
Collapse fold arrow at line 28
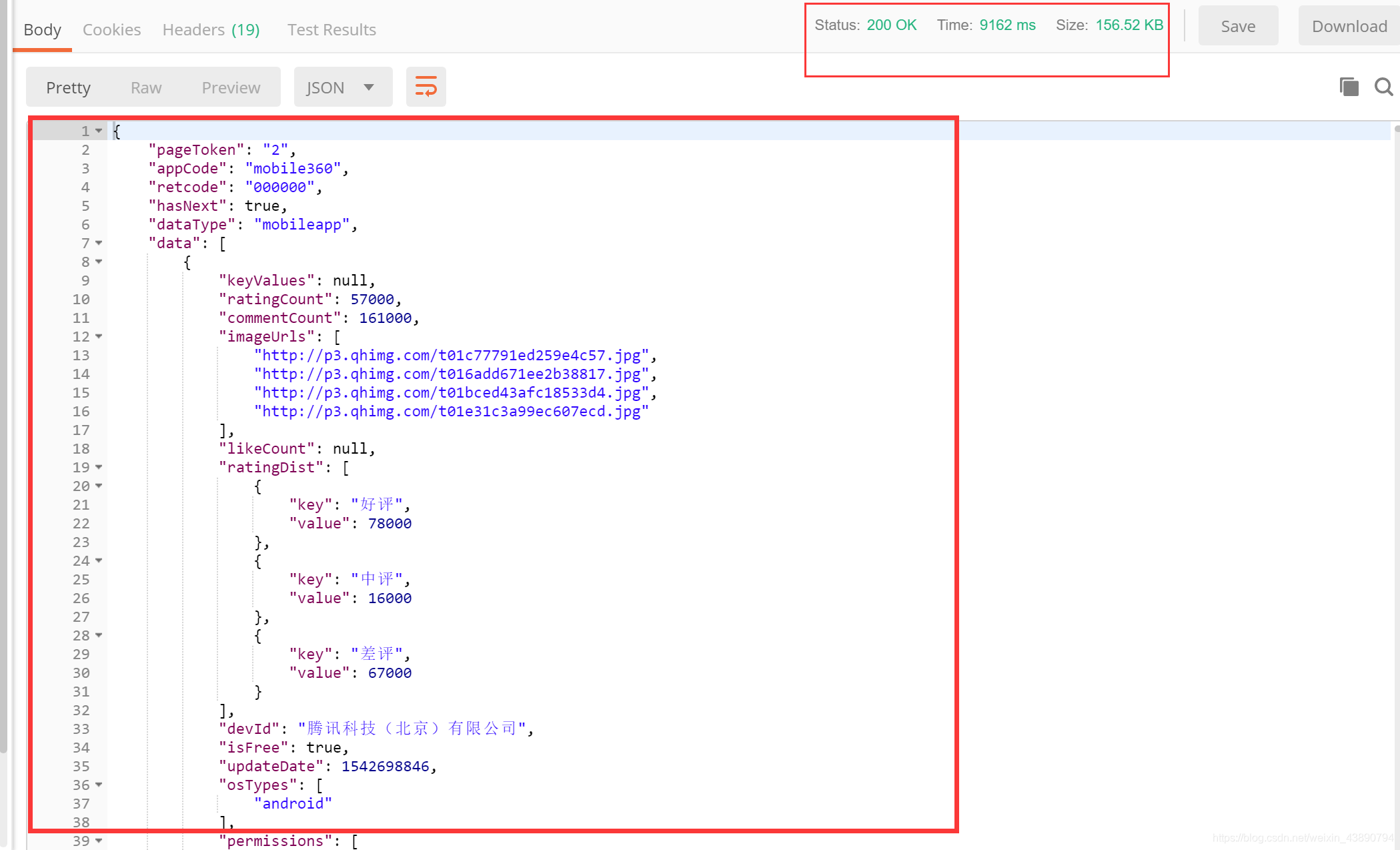coord(99,635)
